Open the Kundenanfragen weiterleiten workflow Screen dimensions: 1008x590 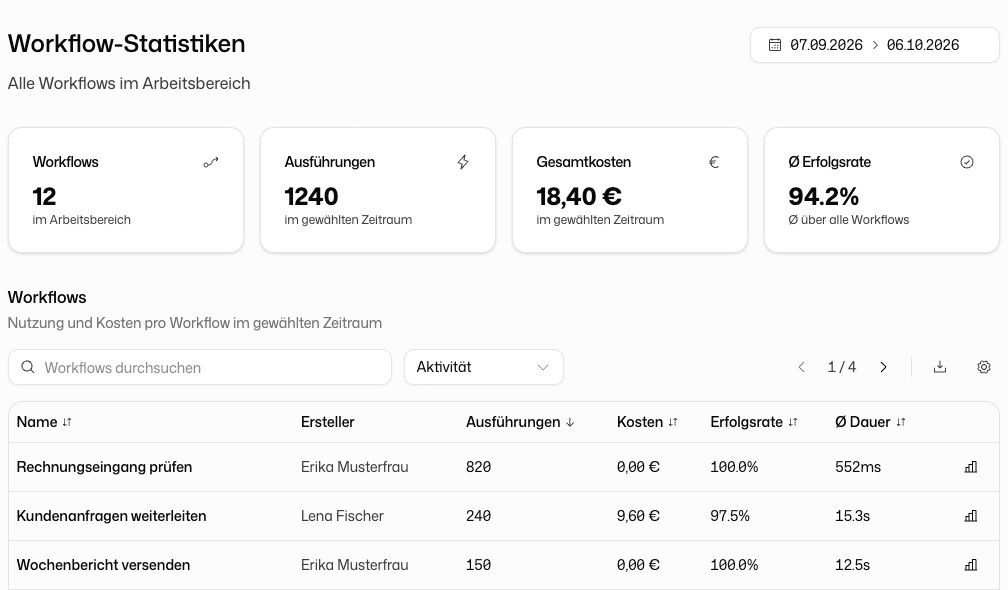111,516
